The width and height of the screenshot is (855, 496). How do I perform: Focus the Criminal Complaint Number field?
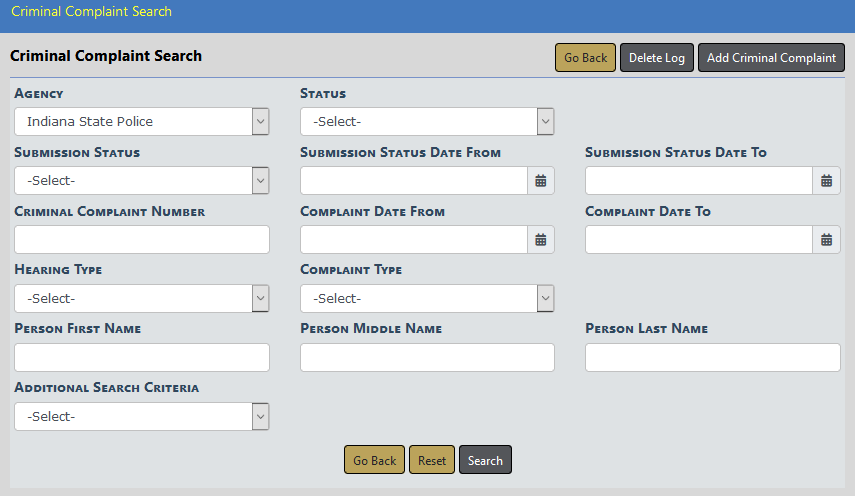point(142,240)
